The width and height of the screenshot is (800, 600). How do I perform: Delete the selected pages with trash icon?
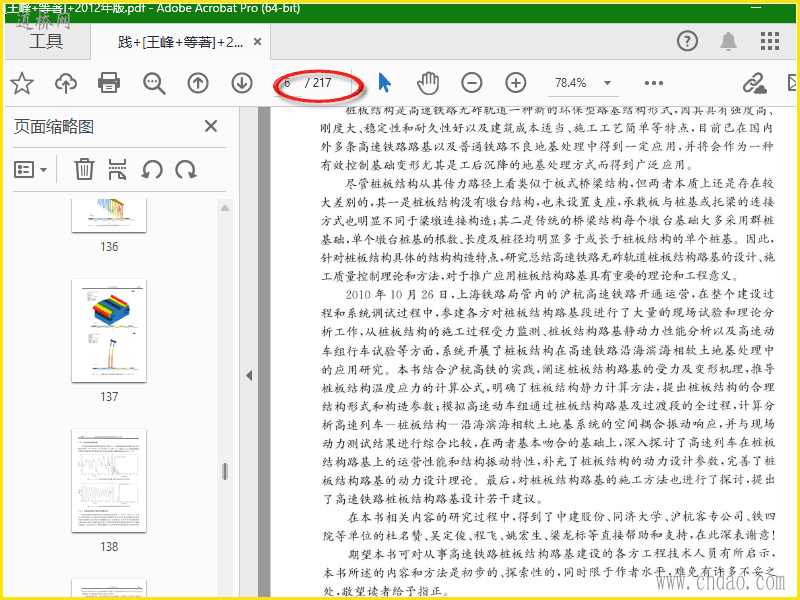coord(84,169)
